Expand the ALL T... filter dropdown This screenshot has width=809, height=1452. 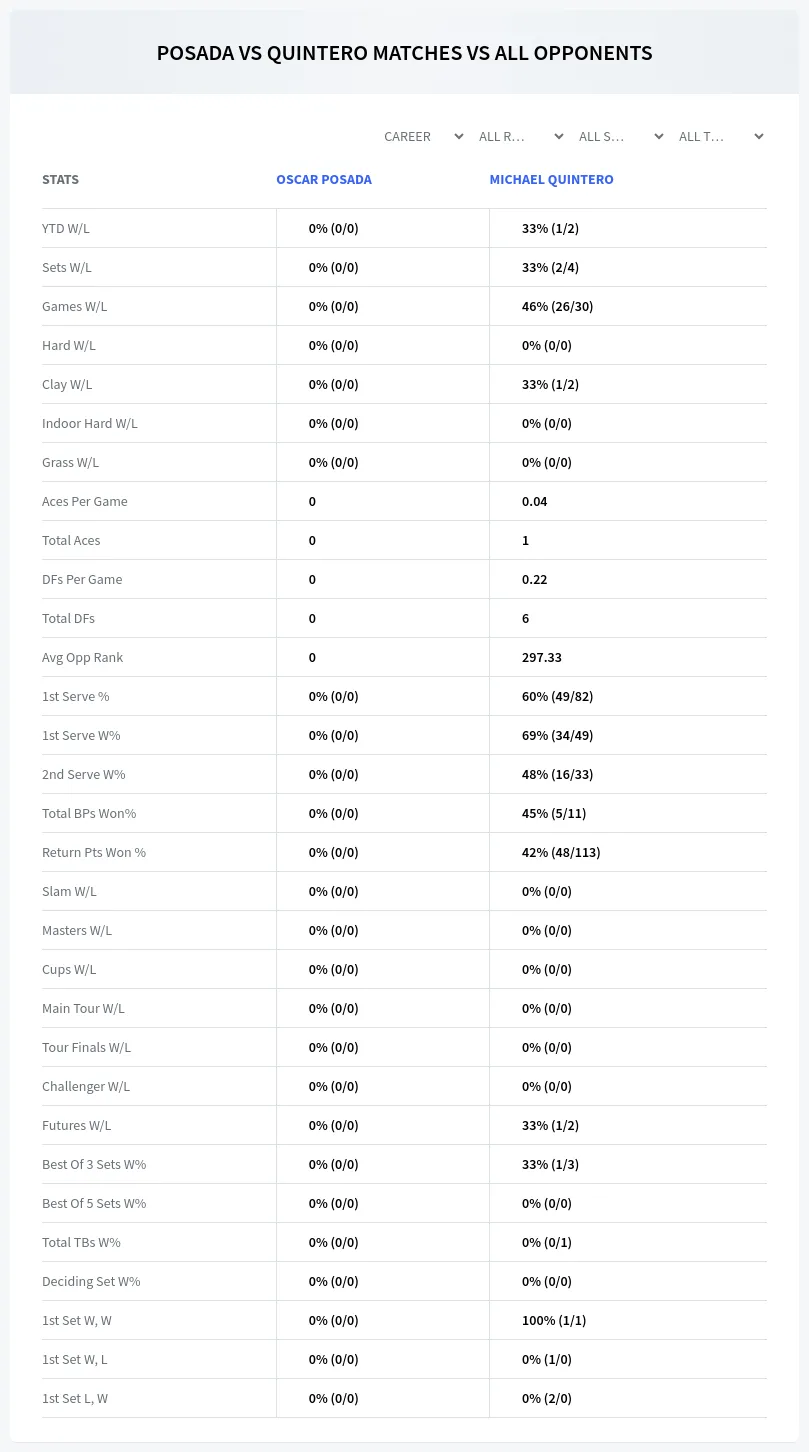(721, 136)
